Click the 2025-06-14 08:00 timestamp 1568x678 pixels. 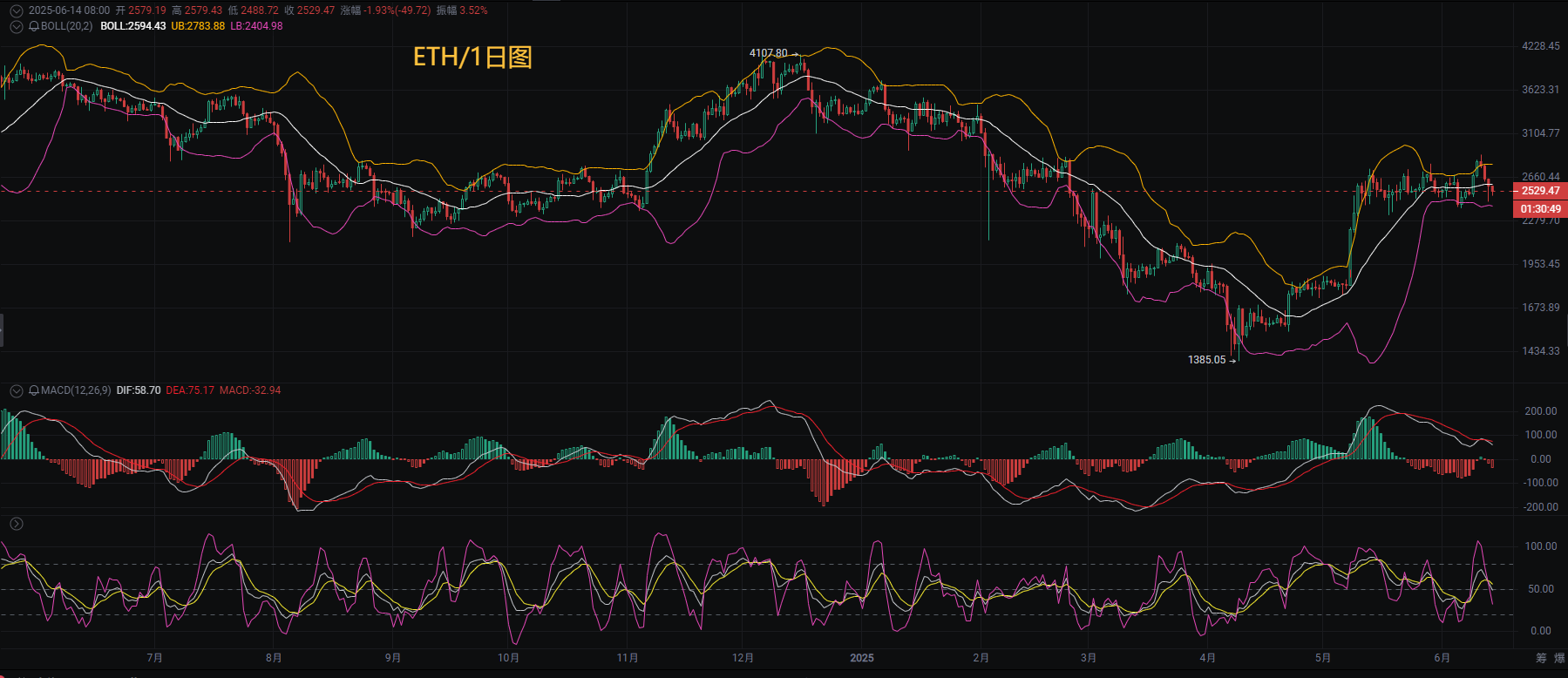[69, 10]
